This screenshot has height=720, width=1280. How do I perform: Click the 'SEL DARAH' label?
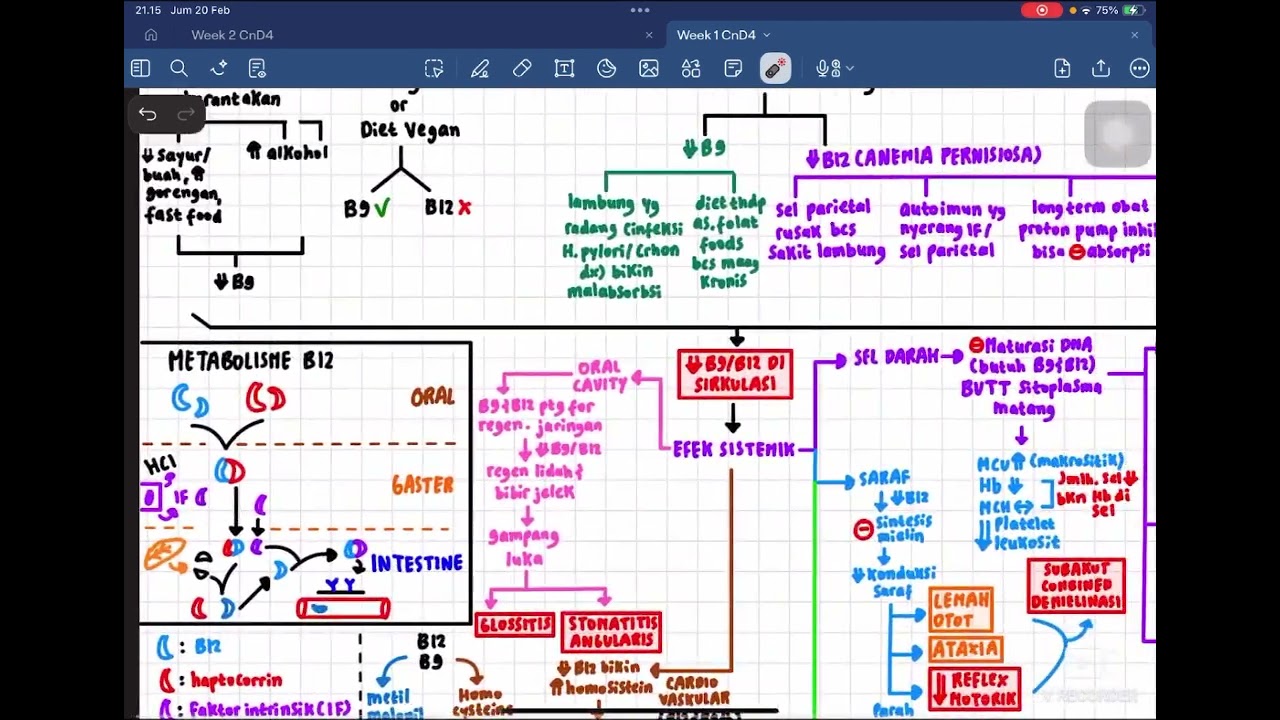[896, 358]
